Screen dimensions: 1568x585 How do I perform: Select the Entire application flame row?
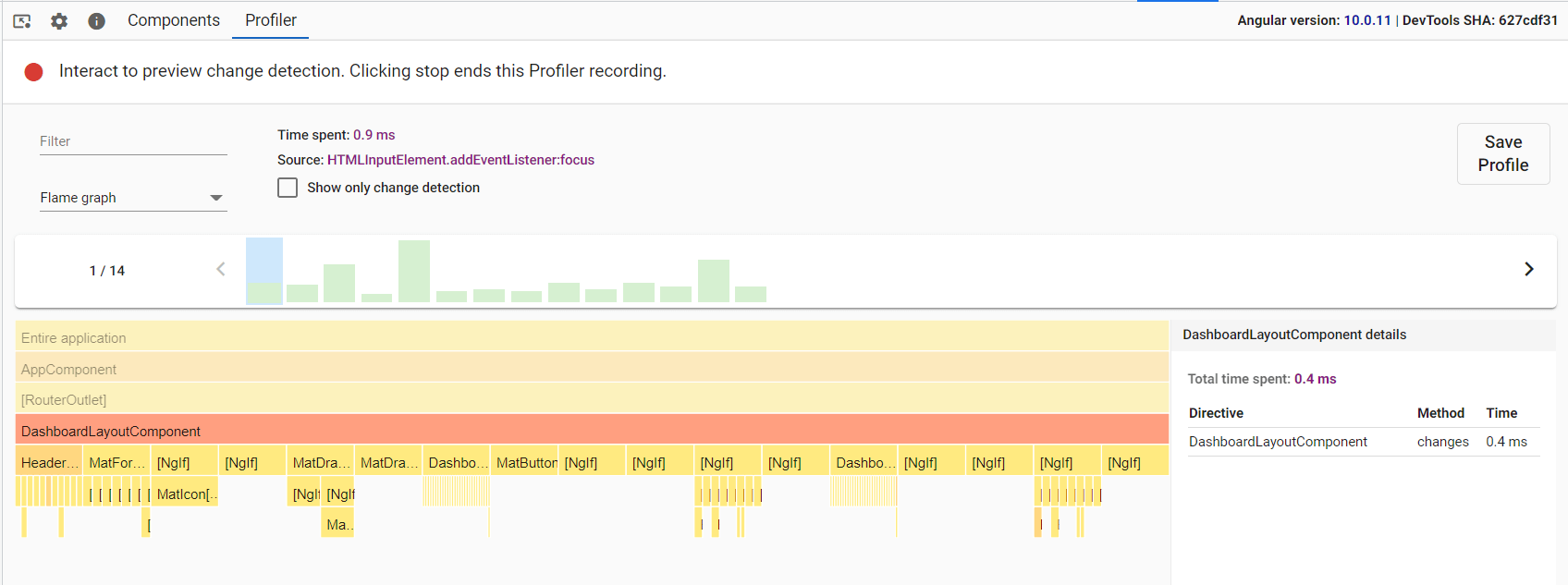coord(592,338)
